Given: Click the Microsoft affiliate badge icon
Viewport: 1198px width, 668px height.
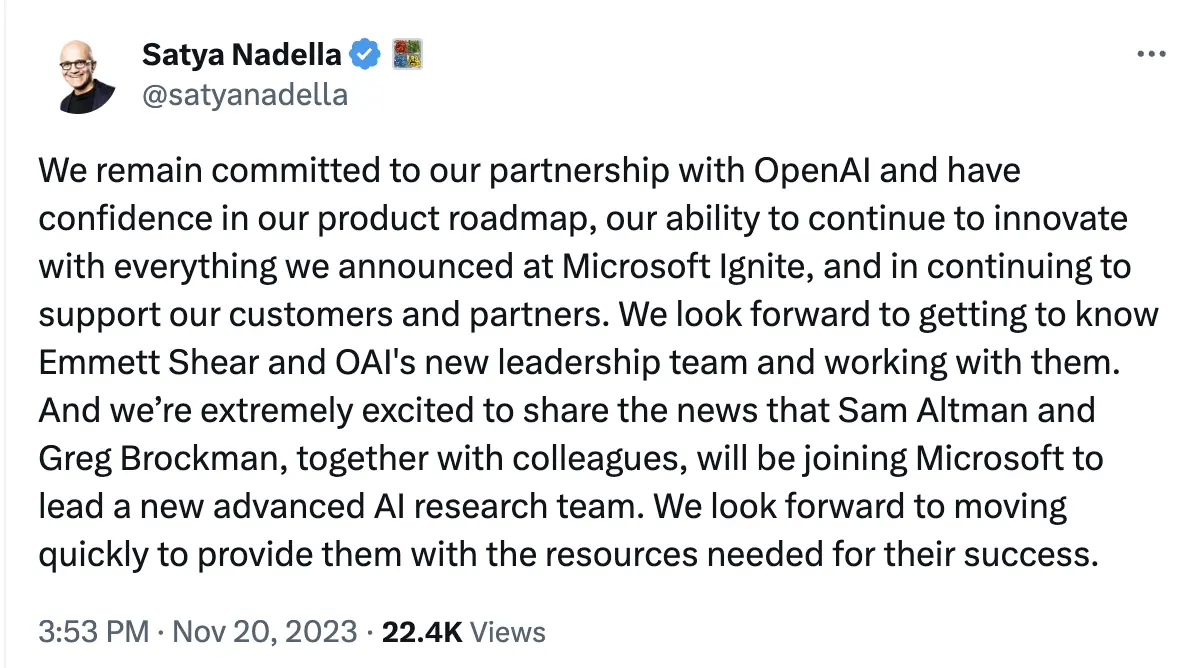Looking at the screenshot, I should 407,54.
